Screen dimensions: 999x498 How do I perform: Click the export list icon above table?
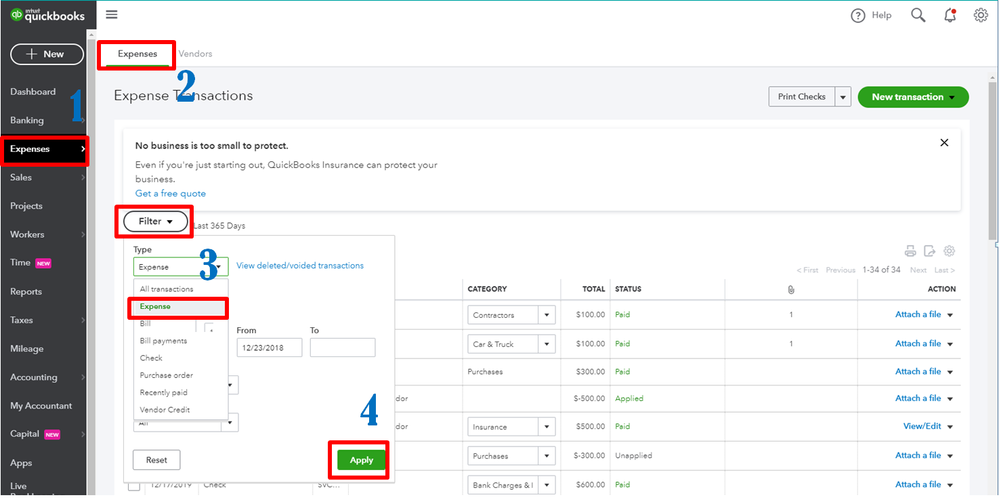pyautogui.click(x=930, y=250)
